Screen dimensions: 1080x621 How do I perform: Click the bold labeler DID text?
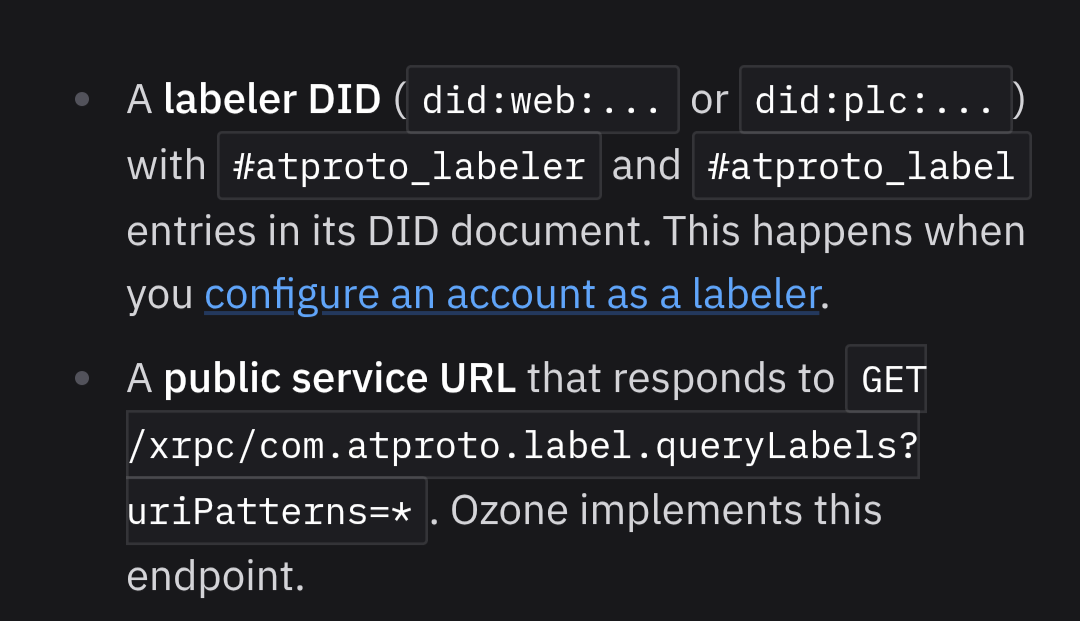[x=272, y=99]
